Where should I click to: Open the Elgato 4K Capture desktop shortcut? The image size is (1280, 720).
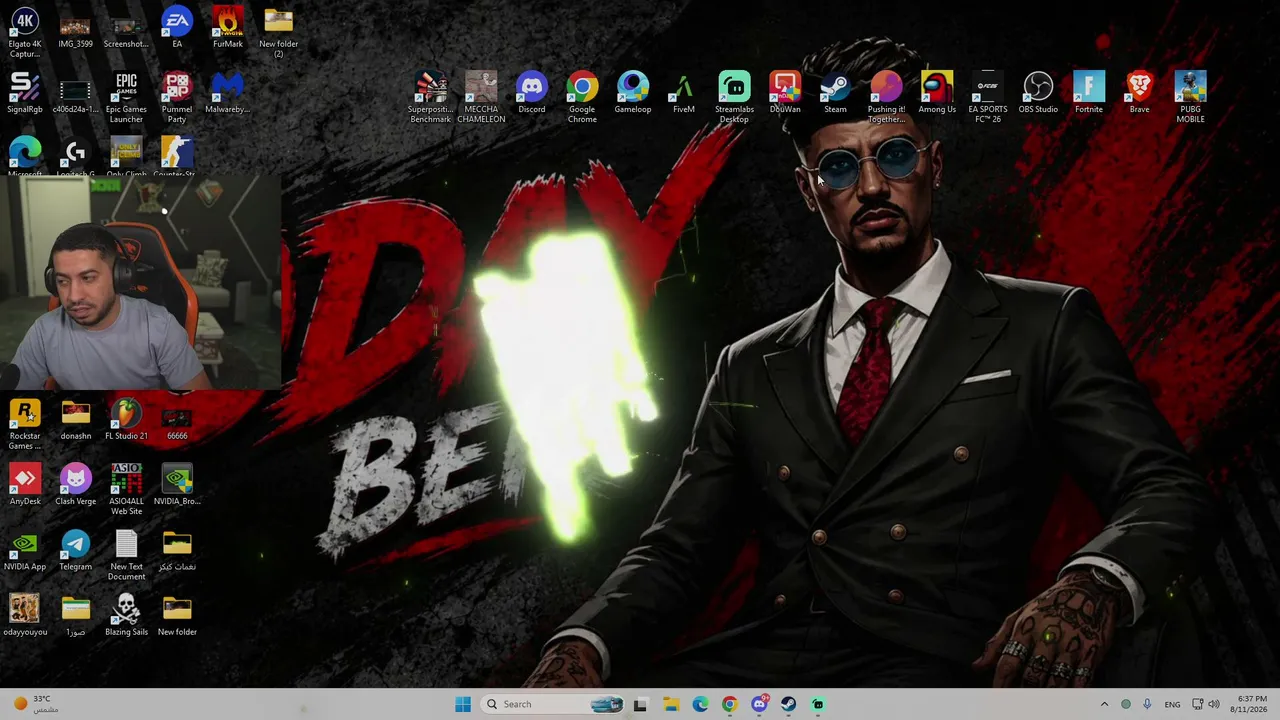pyautogui.click(x=25, y=32)
